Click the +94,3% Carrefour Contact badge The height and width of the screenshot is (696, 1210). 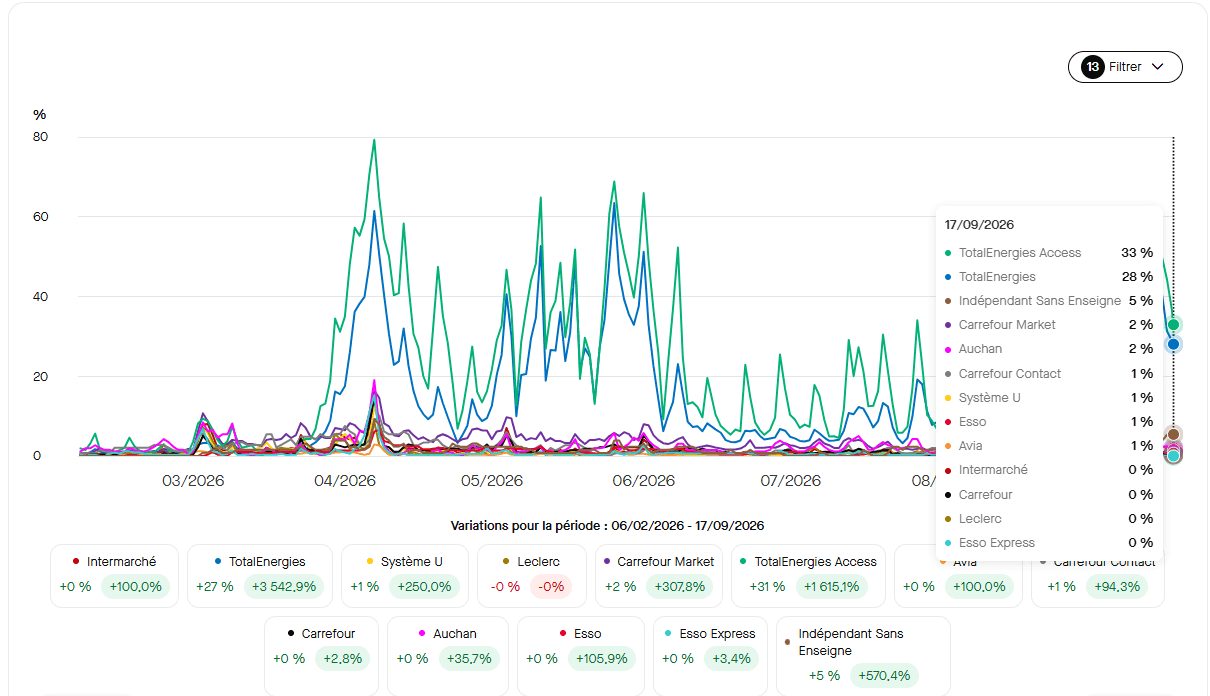click(1115, 587)
